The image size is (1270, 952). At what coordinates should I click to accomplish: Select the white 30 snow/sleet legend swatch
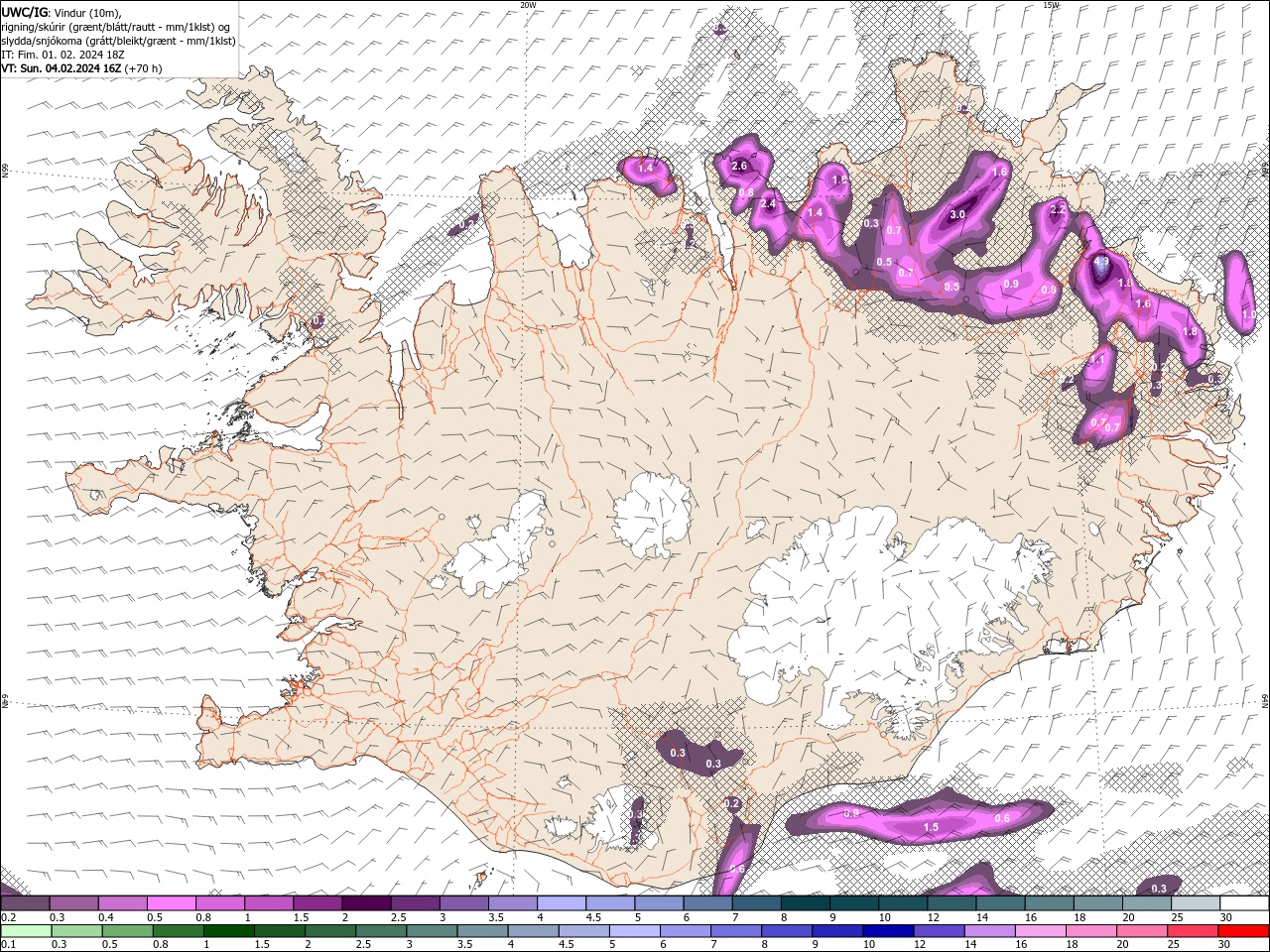tap(1244, 903)
